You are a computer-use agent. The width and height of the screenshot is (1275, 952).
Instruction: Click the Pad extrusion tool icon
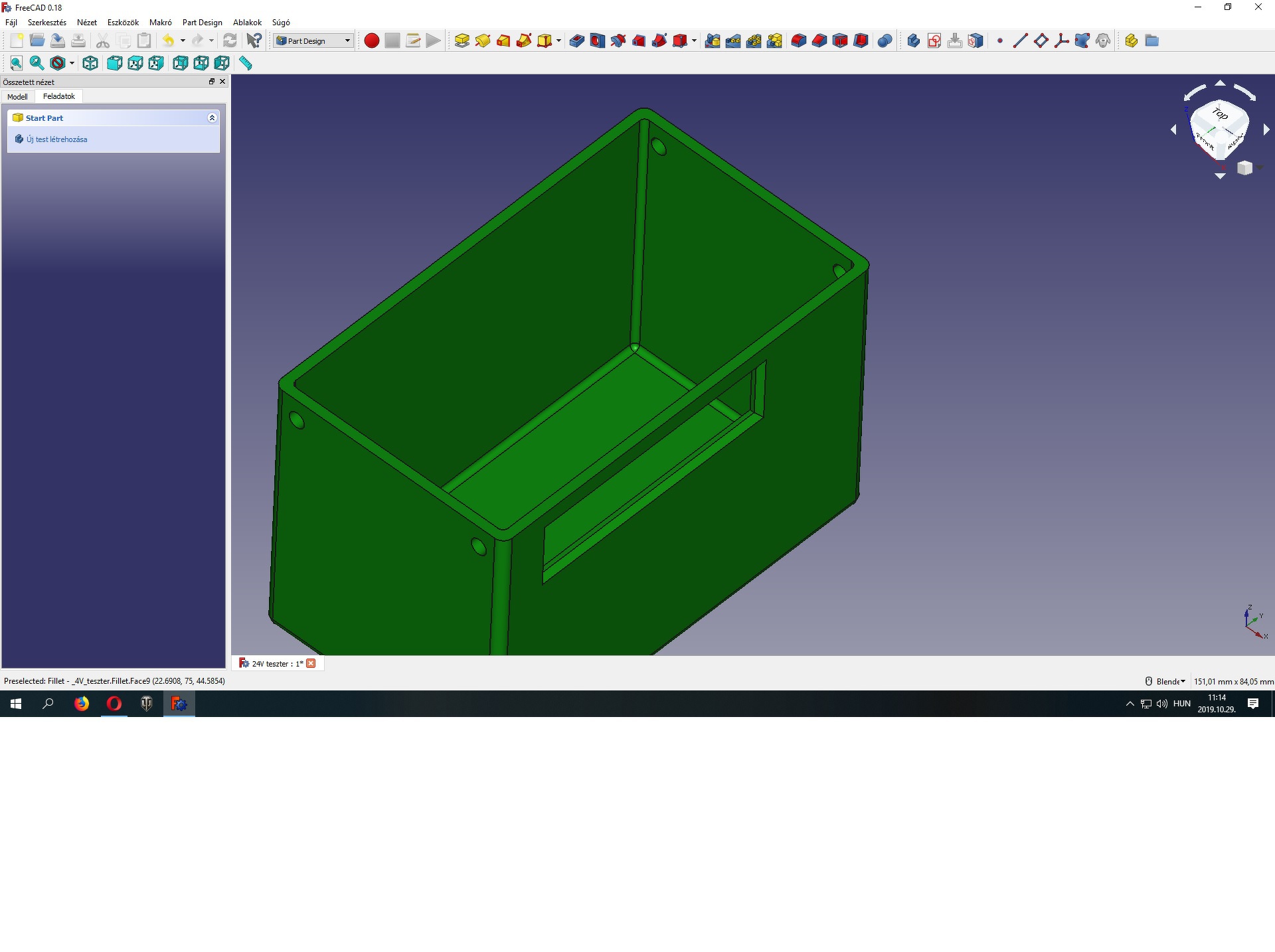coord(462,41)
